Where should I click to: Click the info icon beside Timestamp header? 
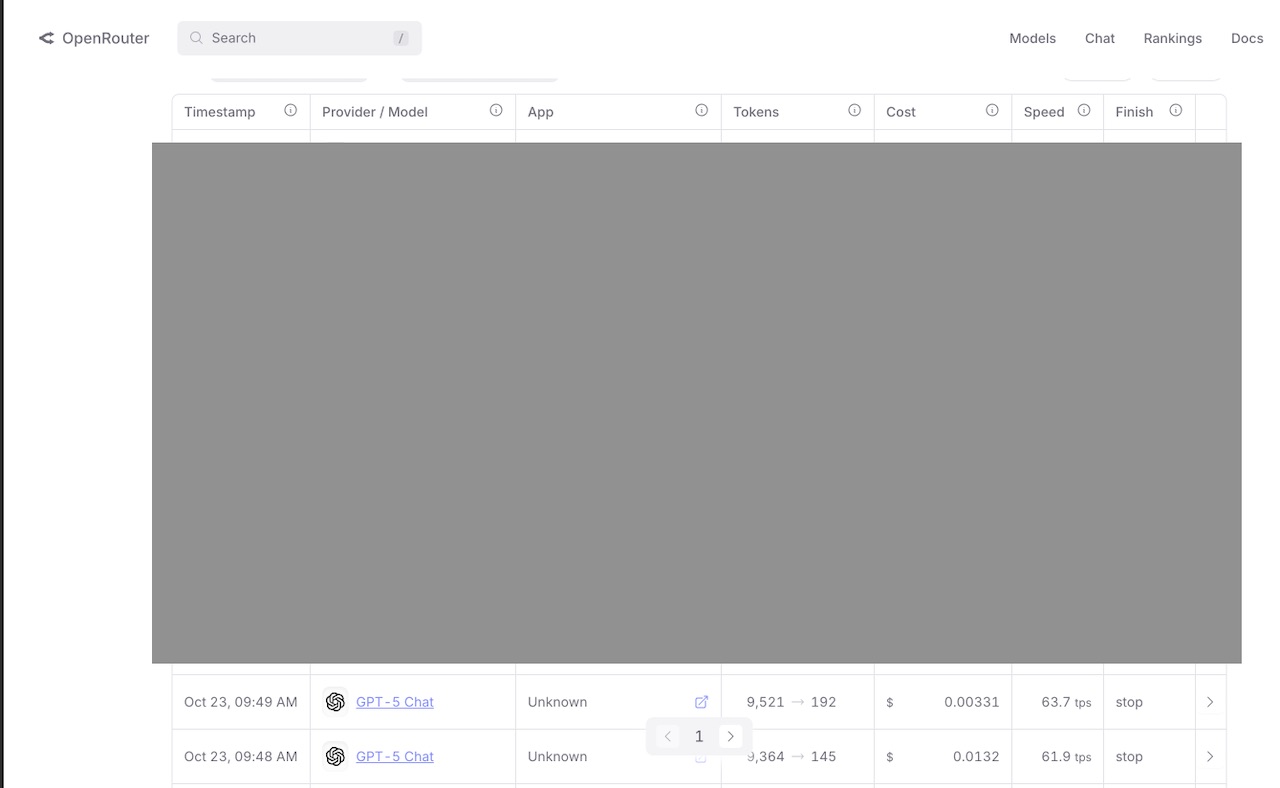291,110
